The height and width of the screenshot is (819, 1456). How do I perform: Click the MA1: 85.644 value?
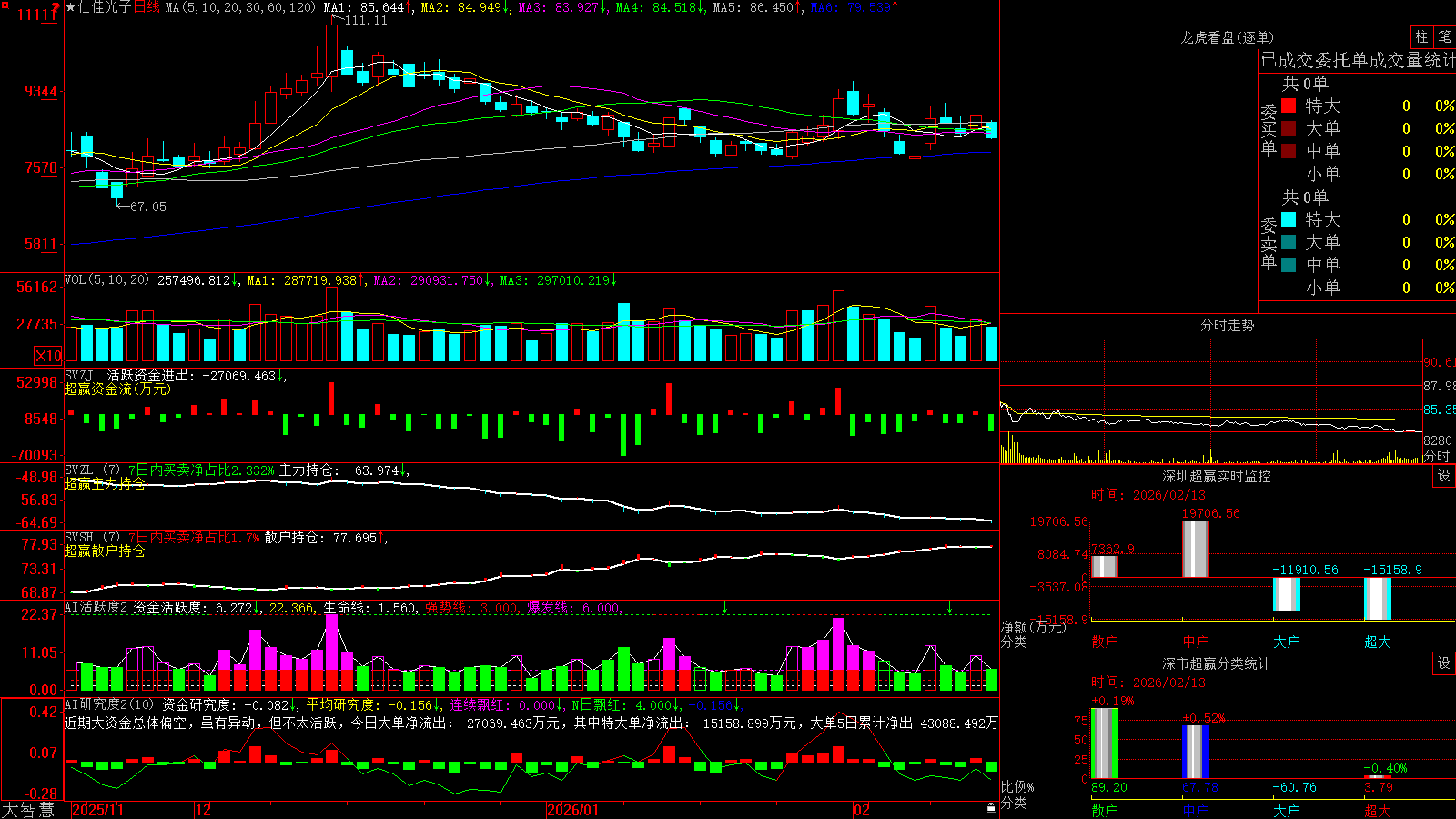coord(364,7)
